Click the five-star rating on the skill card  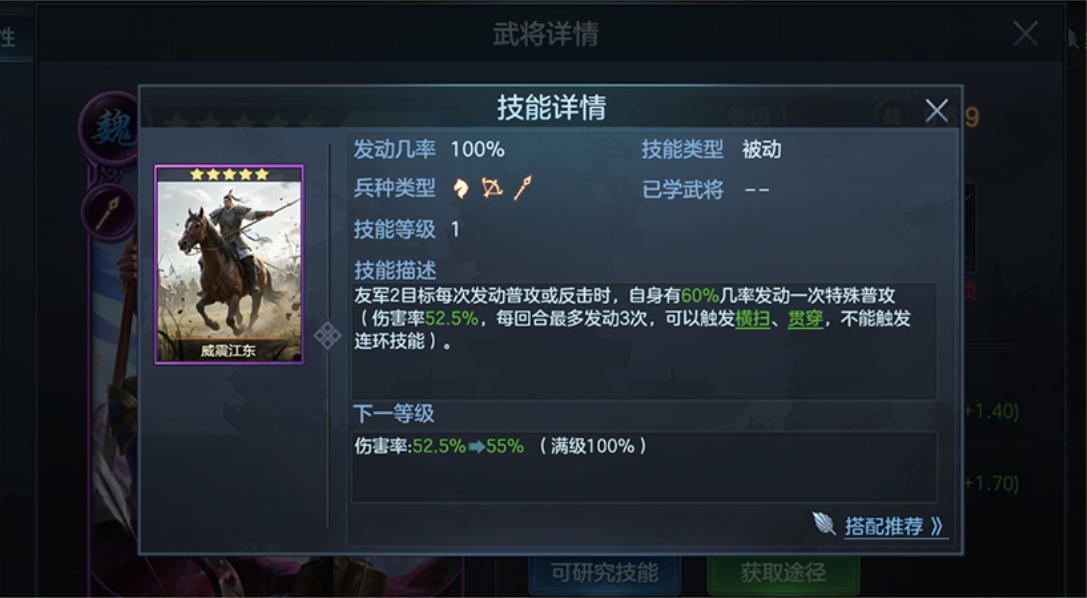tap(229, 174)
